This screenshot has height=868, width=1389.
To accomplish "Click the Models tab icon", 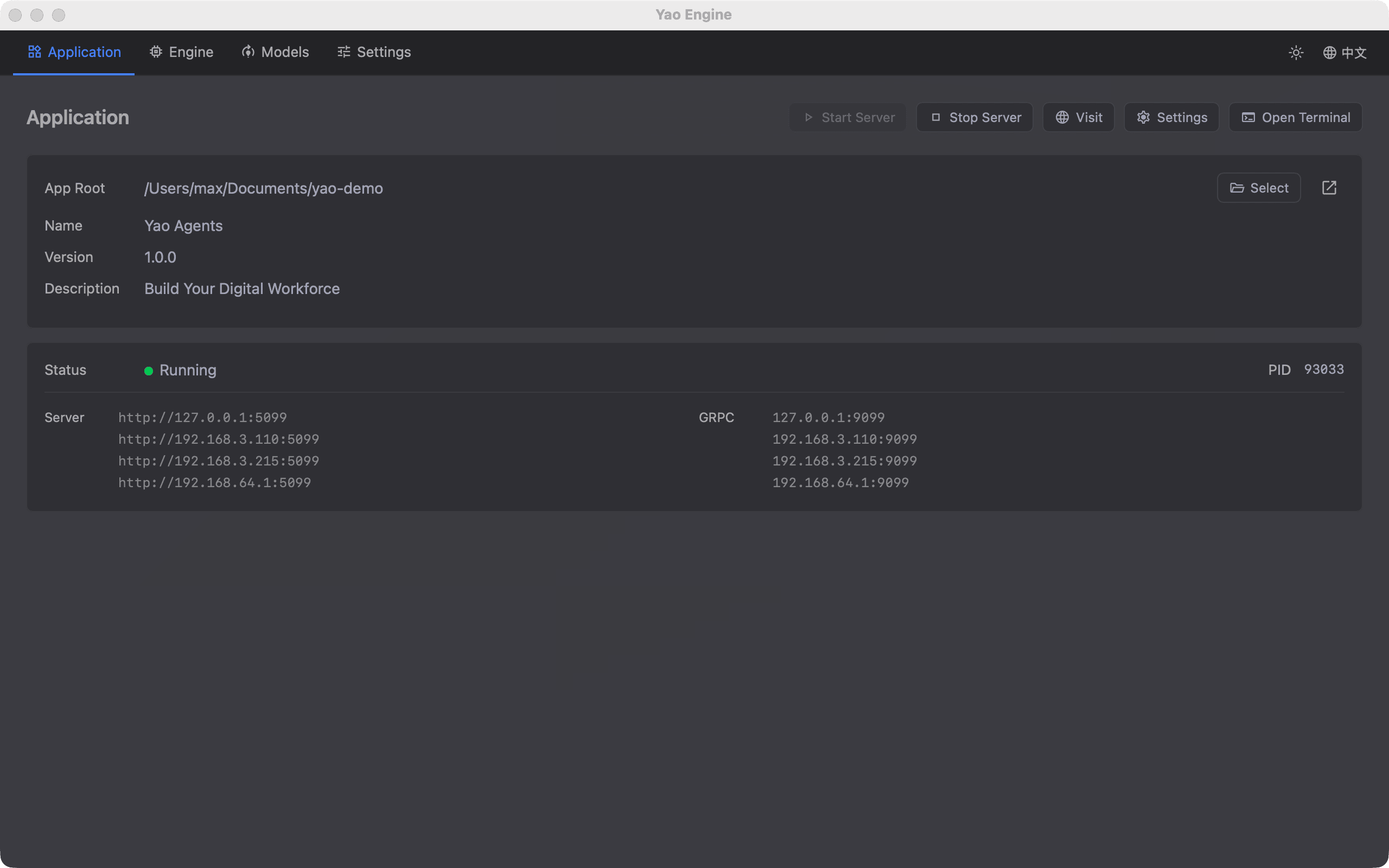I will [x=248, y=52].
